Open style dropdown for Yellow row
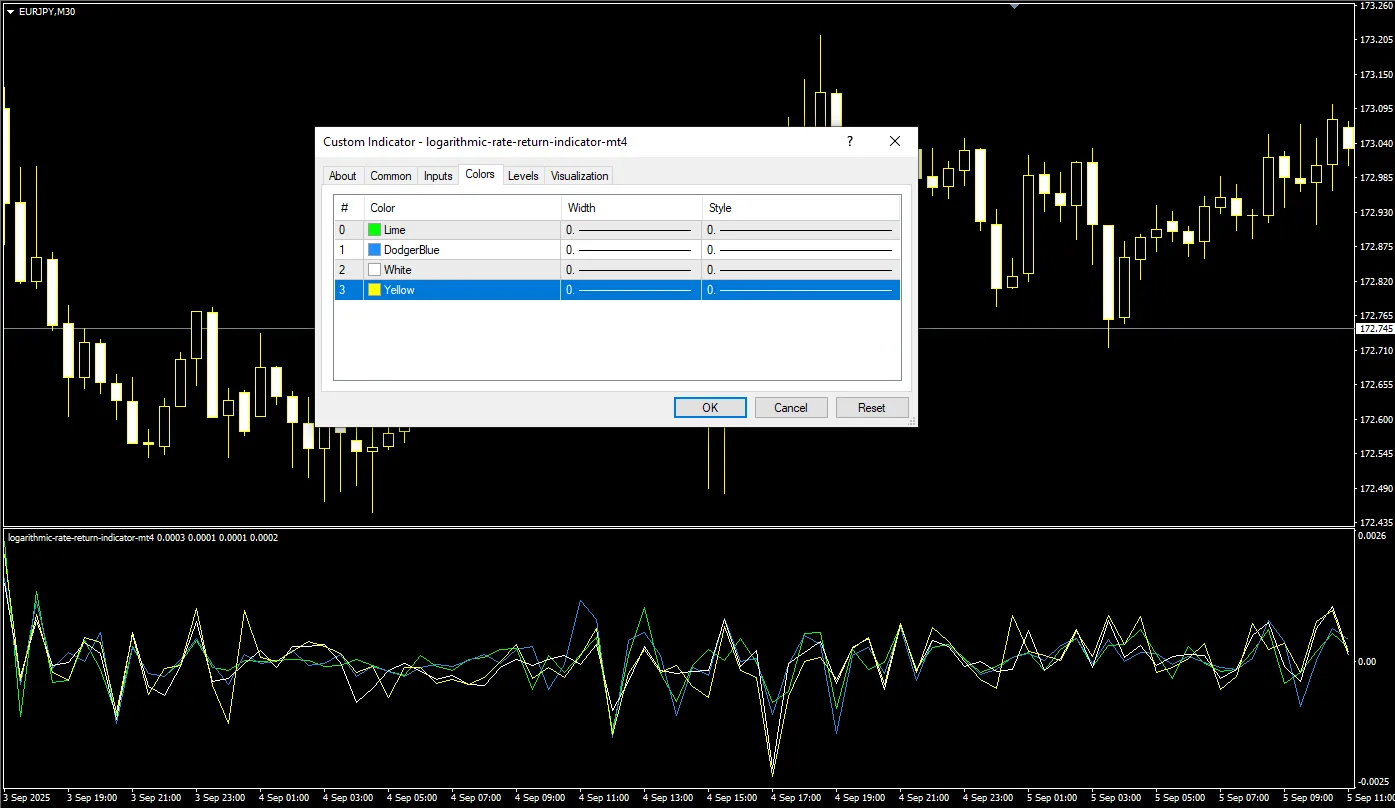 (801, 290)
